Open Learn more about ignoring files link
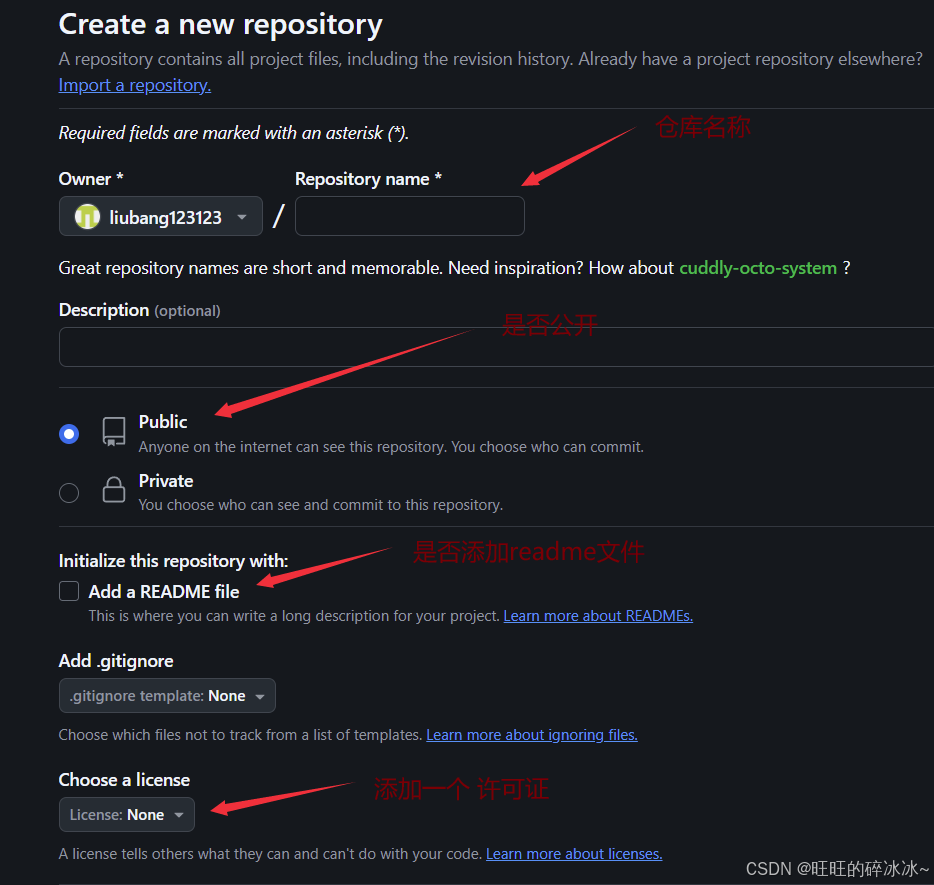The height and width of the screenshot is (885, 934). 532,735
